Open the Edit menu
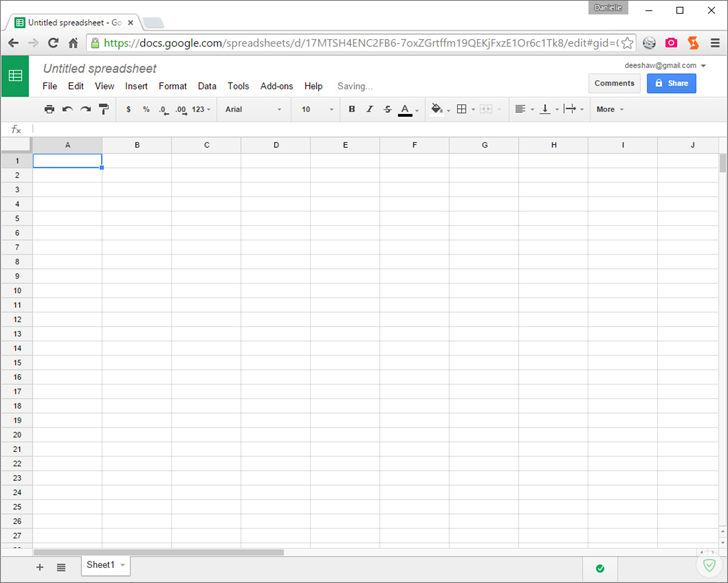Viewport: 728px width, 583px height. click(x=76, y=86)
